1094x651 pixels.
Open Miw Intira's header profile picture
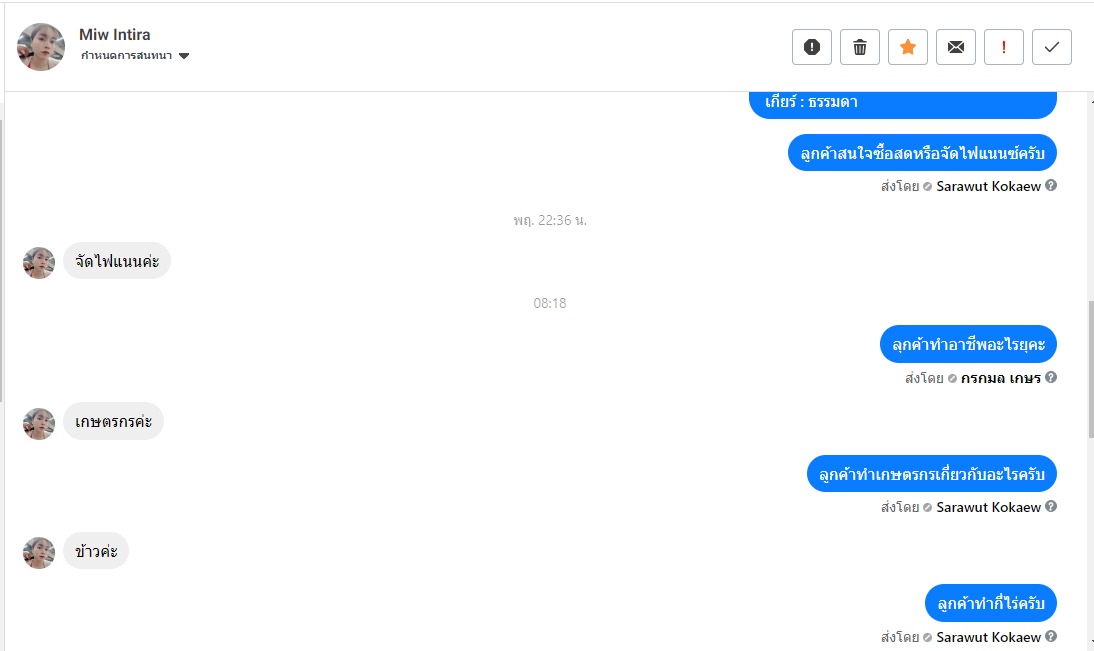[x=40, y=47]
